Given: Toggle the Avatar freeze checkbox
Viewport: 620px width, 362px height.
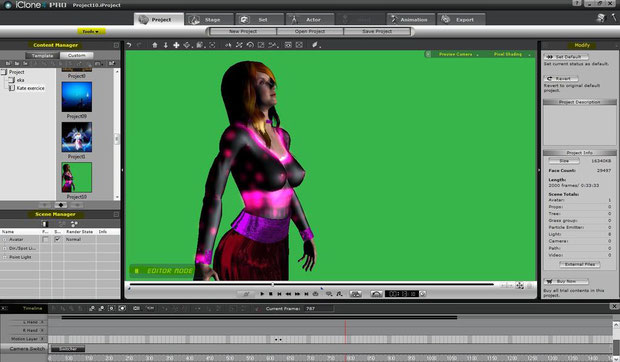Looking at the screenshot, I should pyautogui.click(x=45, y=239).
